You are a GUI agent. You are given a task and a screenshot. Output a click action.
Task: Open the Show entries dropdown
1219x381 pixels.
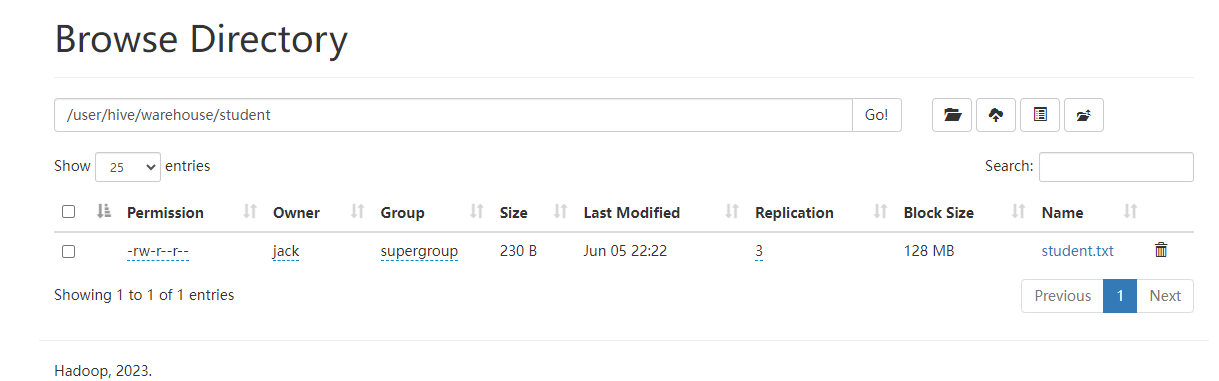click(127, 167)
